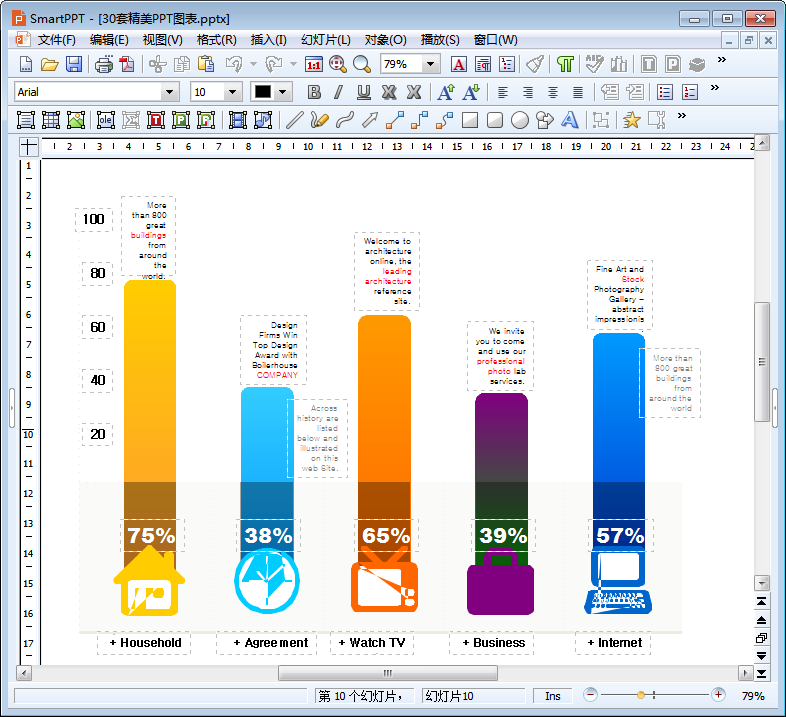786x717 pixels.
Task: Open the 79% zoom level dropdown
Action: pyautogui.click(x=430, y=64)
